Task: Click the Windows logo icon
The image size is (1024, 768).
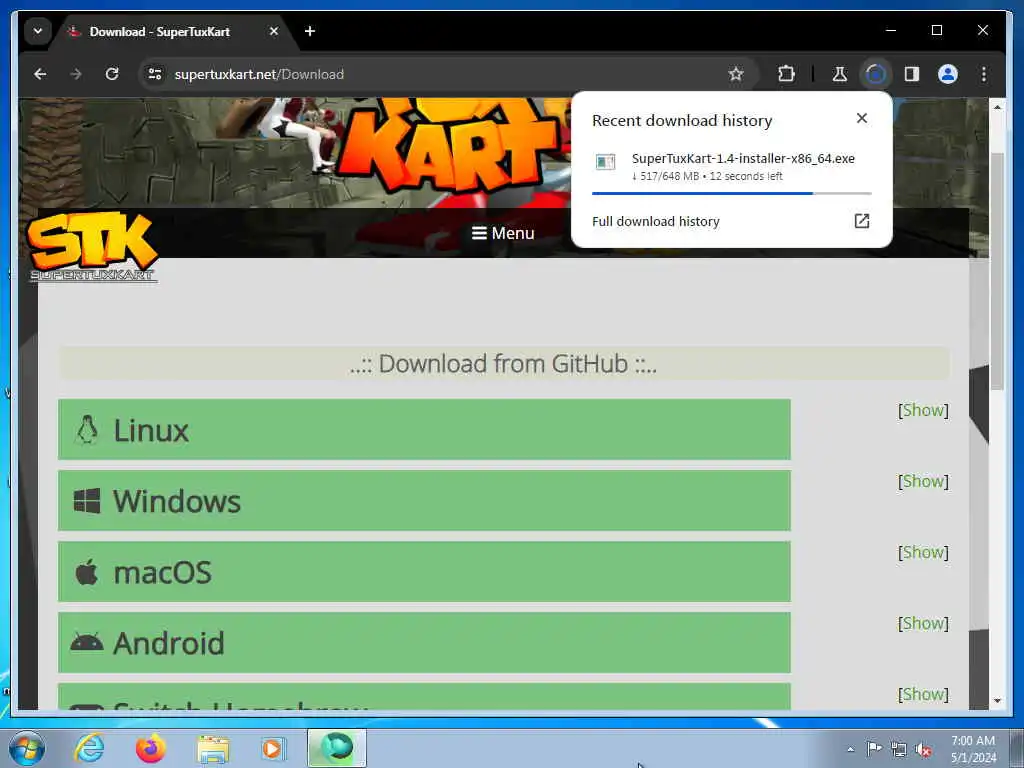Action: tap(87, 501)
